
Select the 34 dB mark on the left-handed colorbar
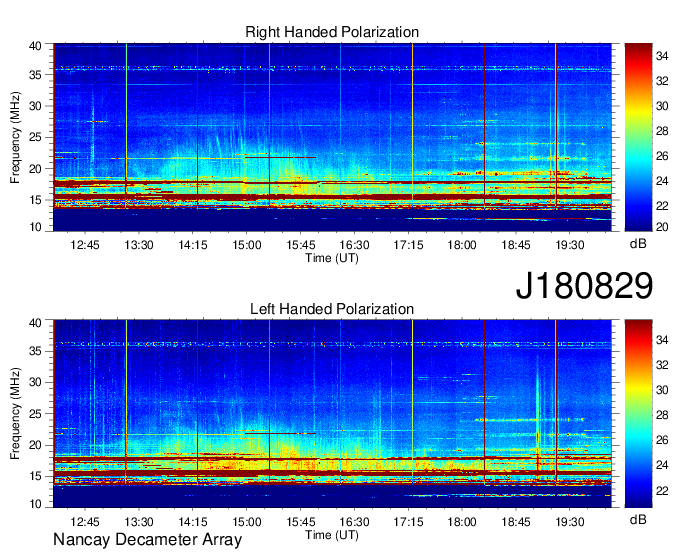(x=662, y=340)
